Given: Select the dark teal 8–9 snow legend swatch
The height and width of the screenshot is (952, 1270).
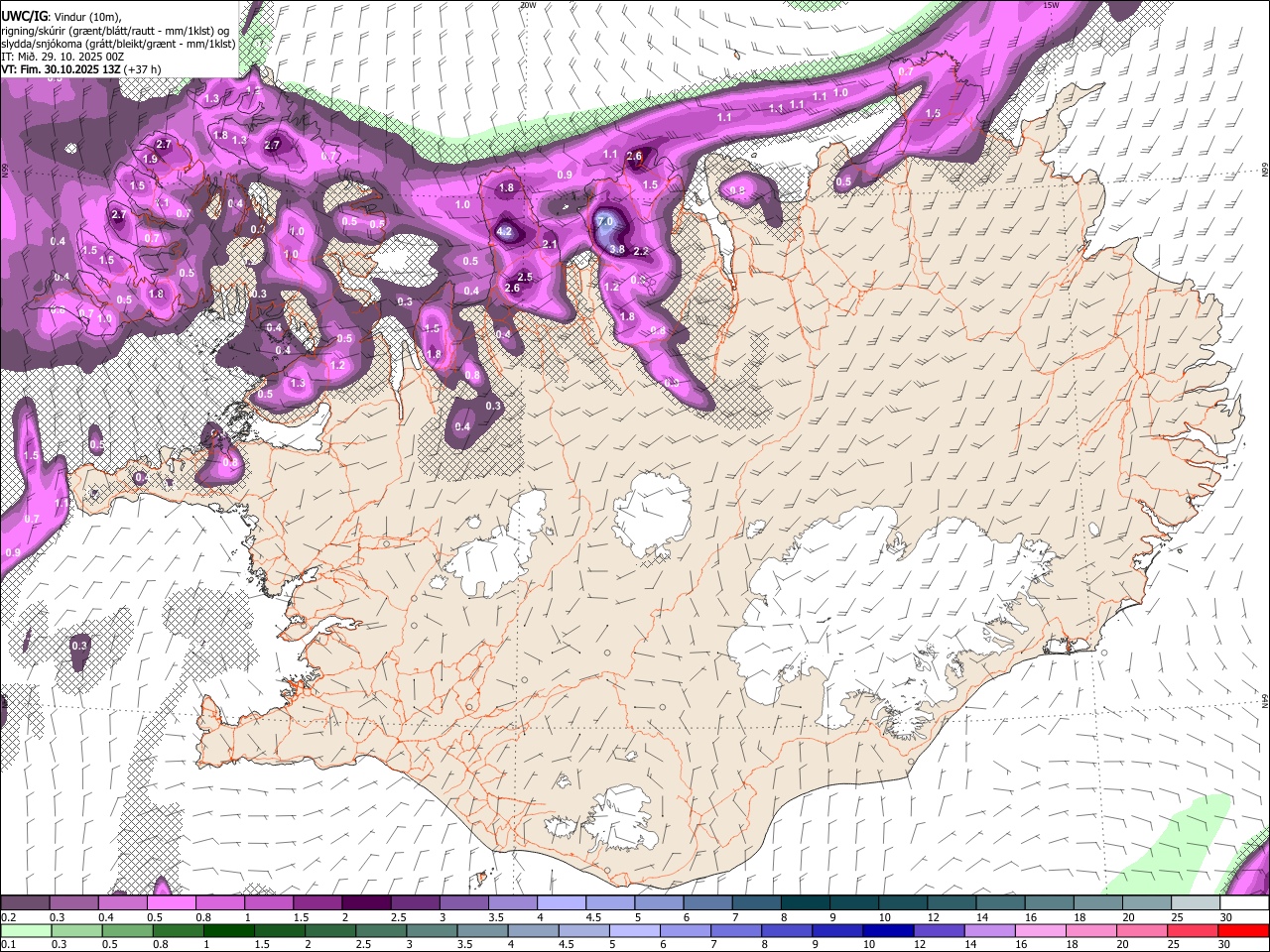Looking at the screenshot, I should tap(805, 903).
